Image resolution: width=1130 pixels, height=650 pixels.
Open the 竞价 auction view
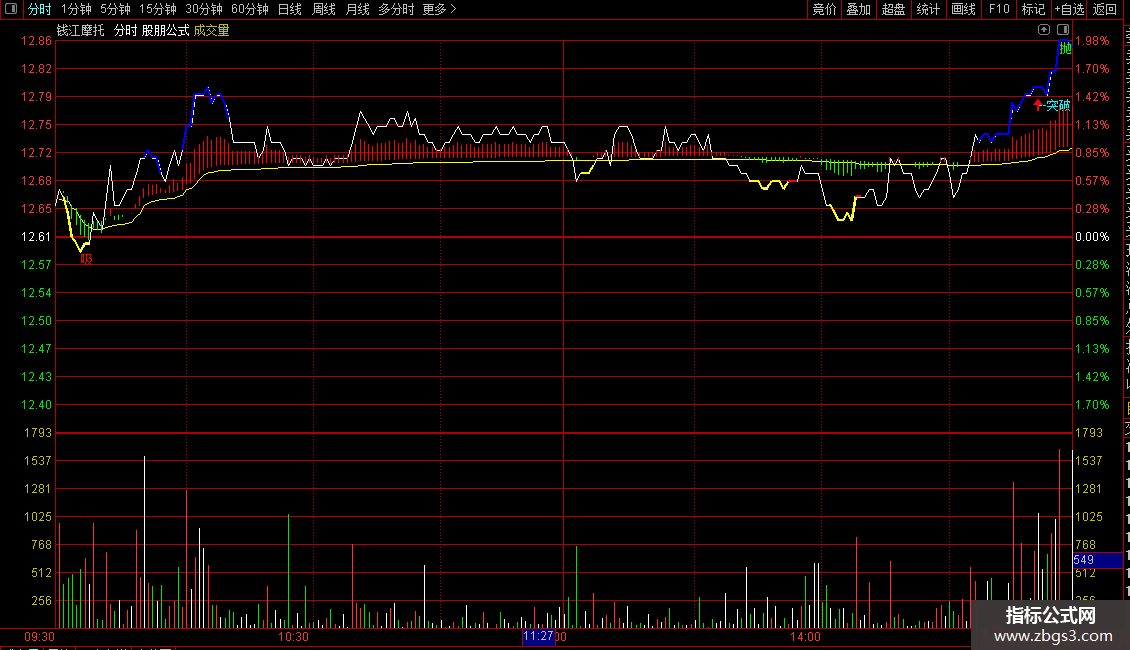tap(824, 9)
